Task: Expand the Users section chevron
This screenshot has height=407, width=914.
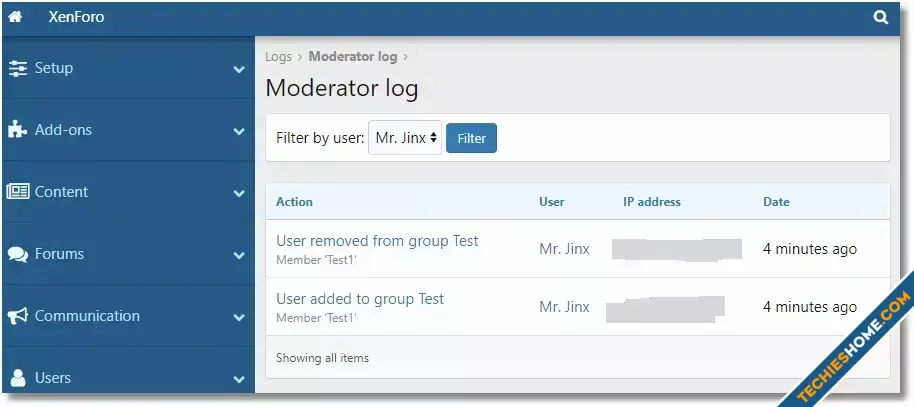Action: [x=239, y=379]
